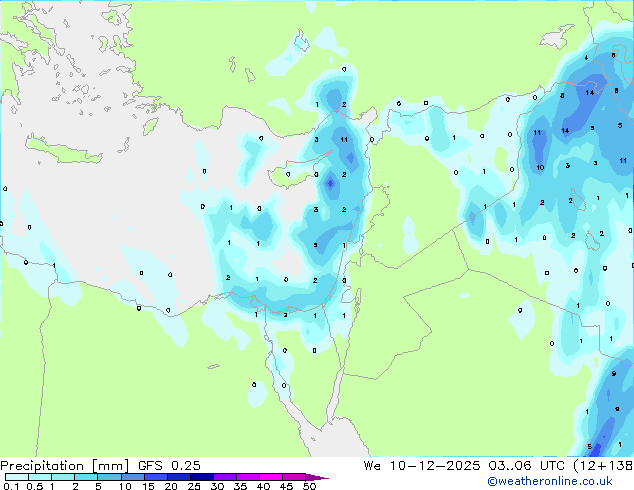Click the legend label "35"
The width and height of the screenshot is (634, 490).
[x=240, y=486]
